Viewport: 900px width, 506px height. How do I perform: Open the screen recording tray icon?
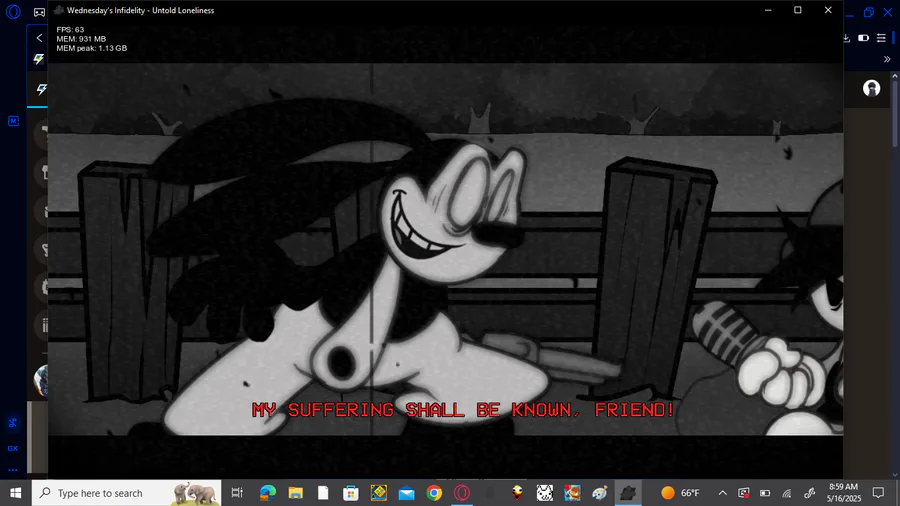click(744, 493)
